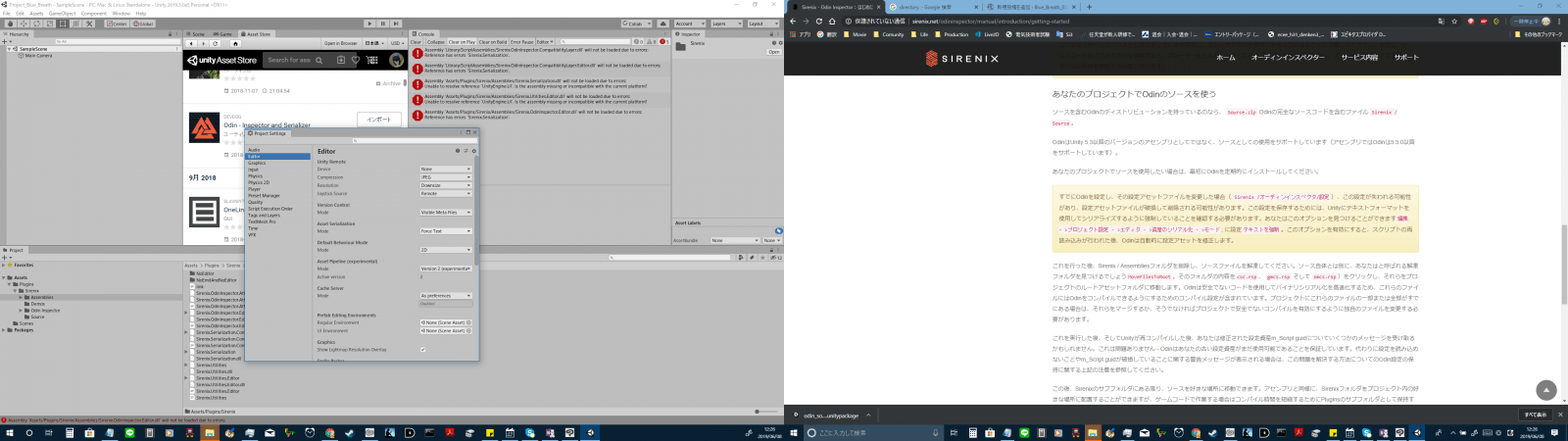Open Compression JPEG dropdown
The height and width of the screenshot is (441, 1568).
click(x=446, y=177)
